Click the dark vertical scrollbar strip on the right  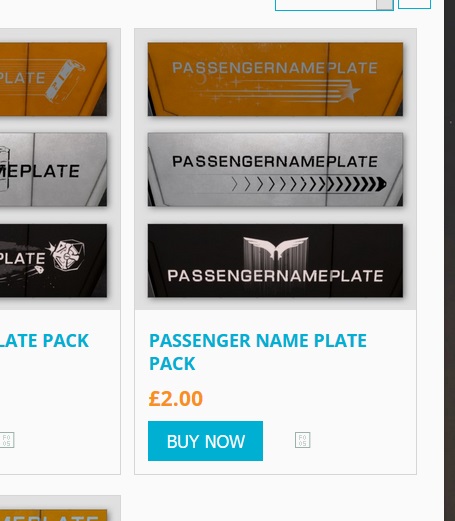pyautogui.click(x=450, y=260)
